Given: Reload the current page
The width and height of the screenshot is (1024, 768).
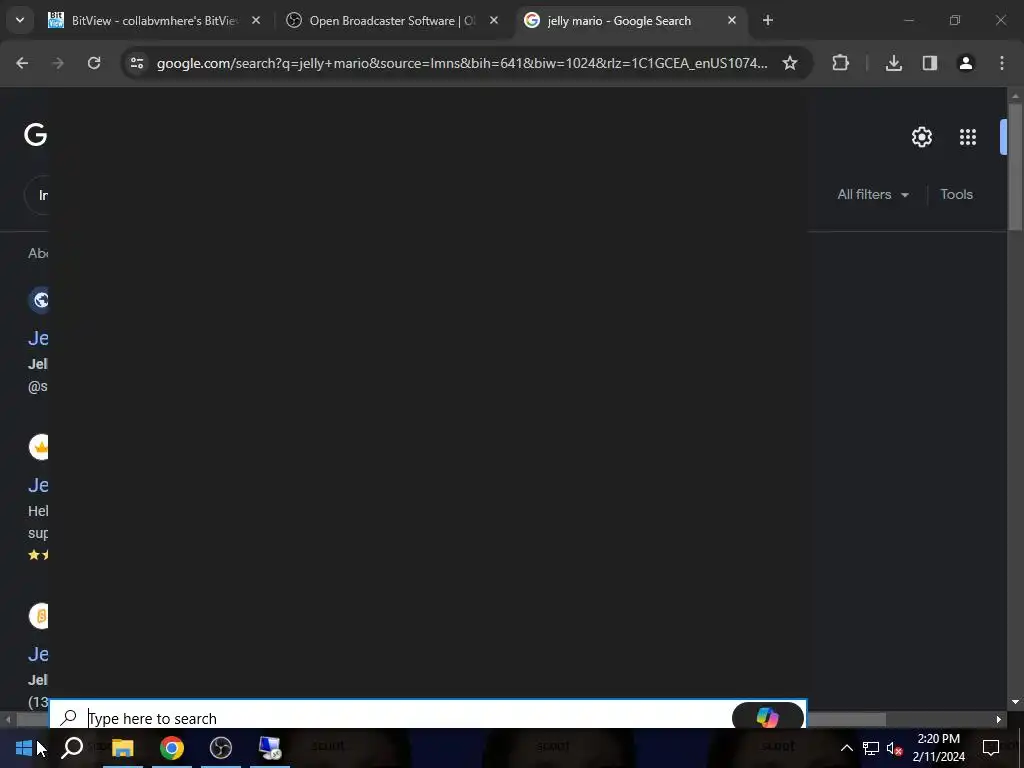Looking at the screenshot, I should 94,63.
